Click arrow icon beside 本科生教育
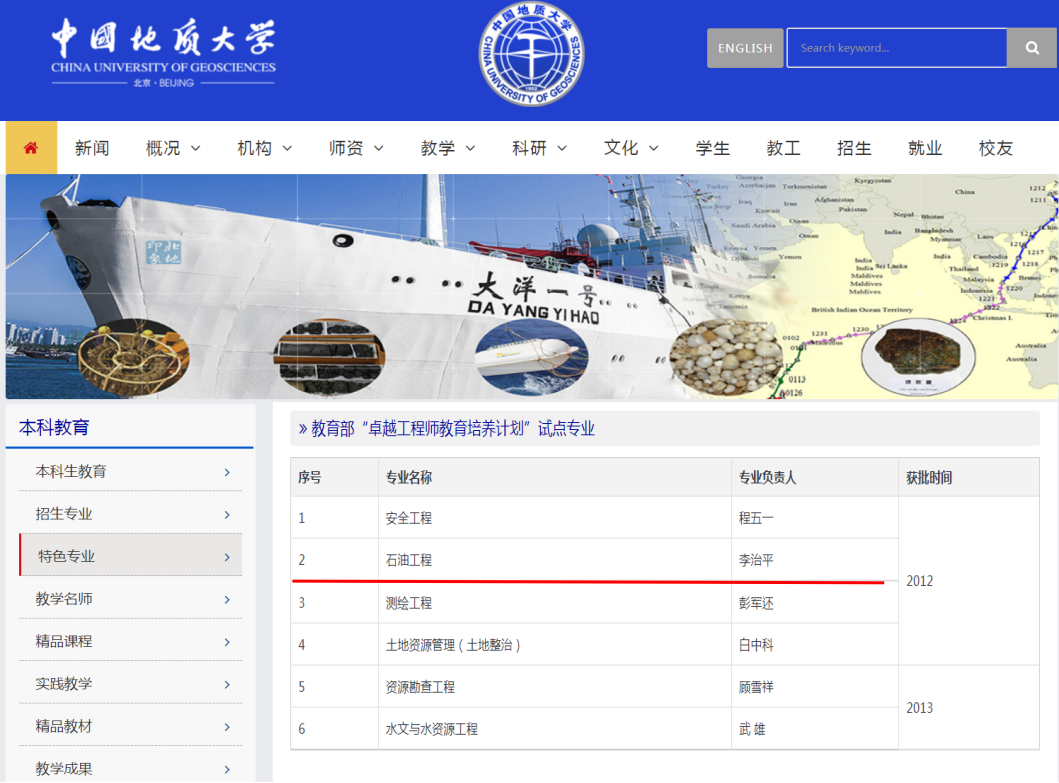1059x783 pixels. 227,472
